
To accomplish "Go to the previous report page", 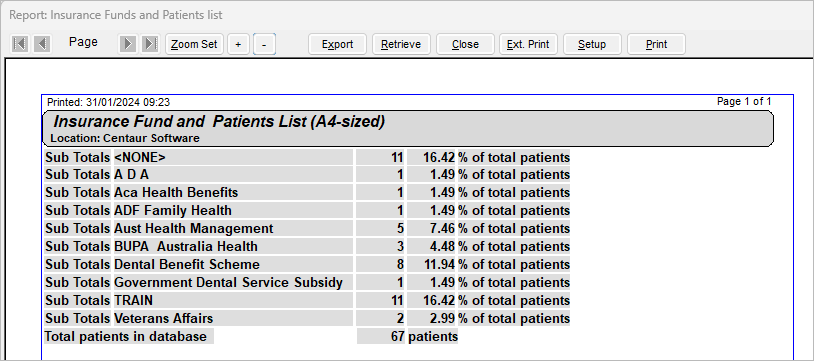I will click(42, 44).
